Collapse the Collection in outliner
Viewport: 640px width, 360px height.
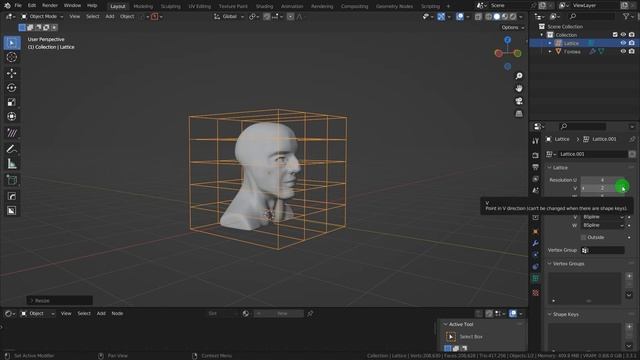click(542, 35)
